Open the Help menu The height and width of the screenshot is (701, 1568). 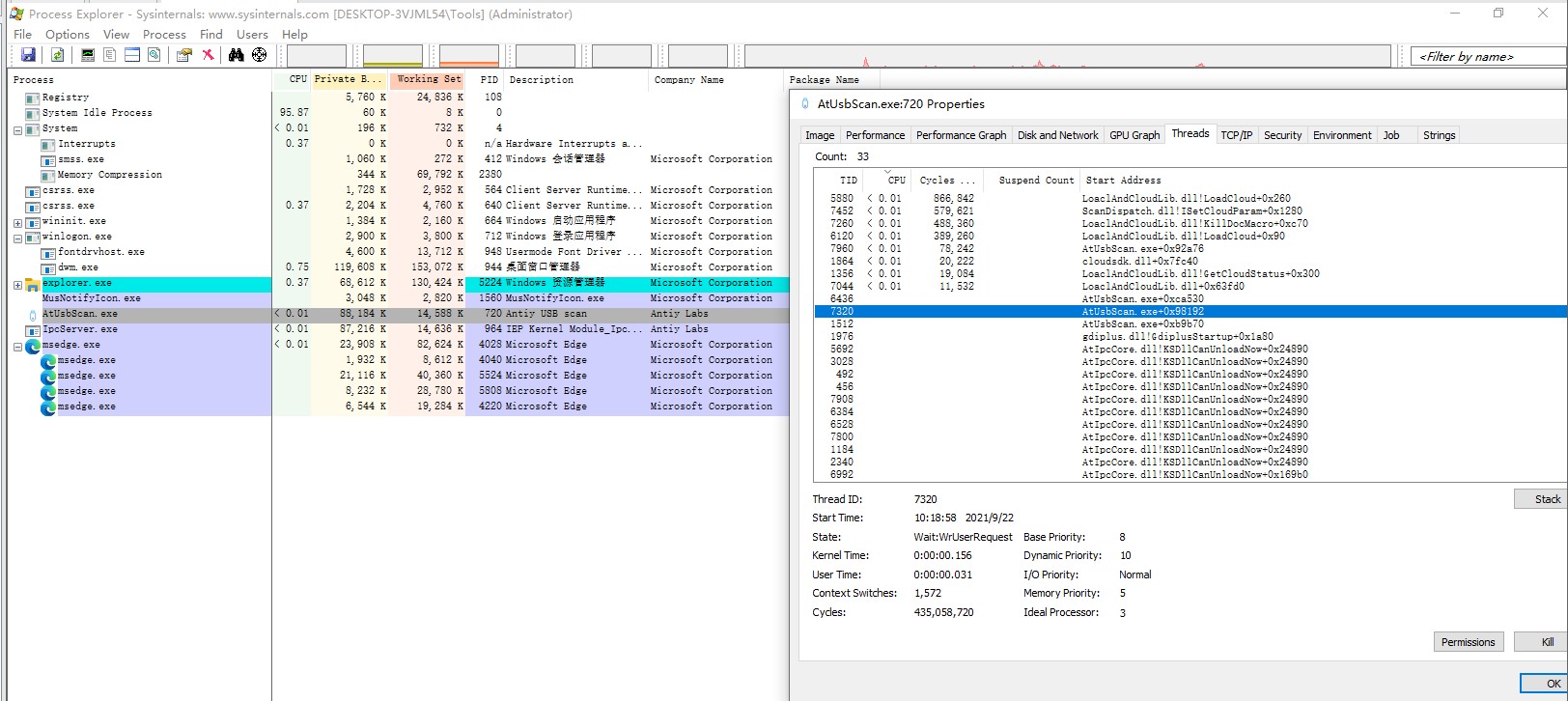tap(294, 34)
